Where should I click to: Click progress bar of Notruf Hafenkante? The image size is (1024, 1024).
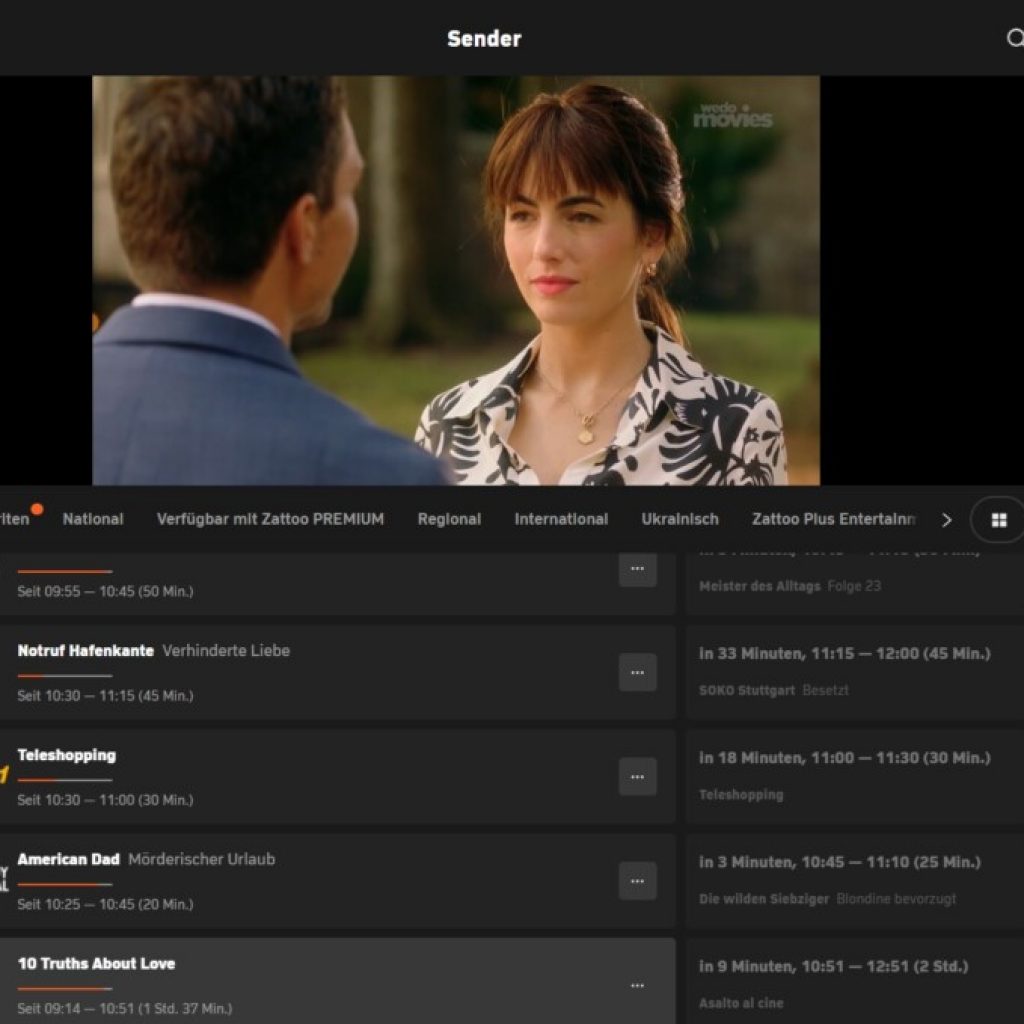click(x=65, y=675)
